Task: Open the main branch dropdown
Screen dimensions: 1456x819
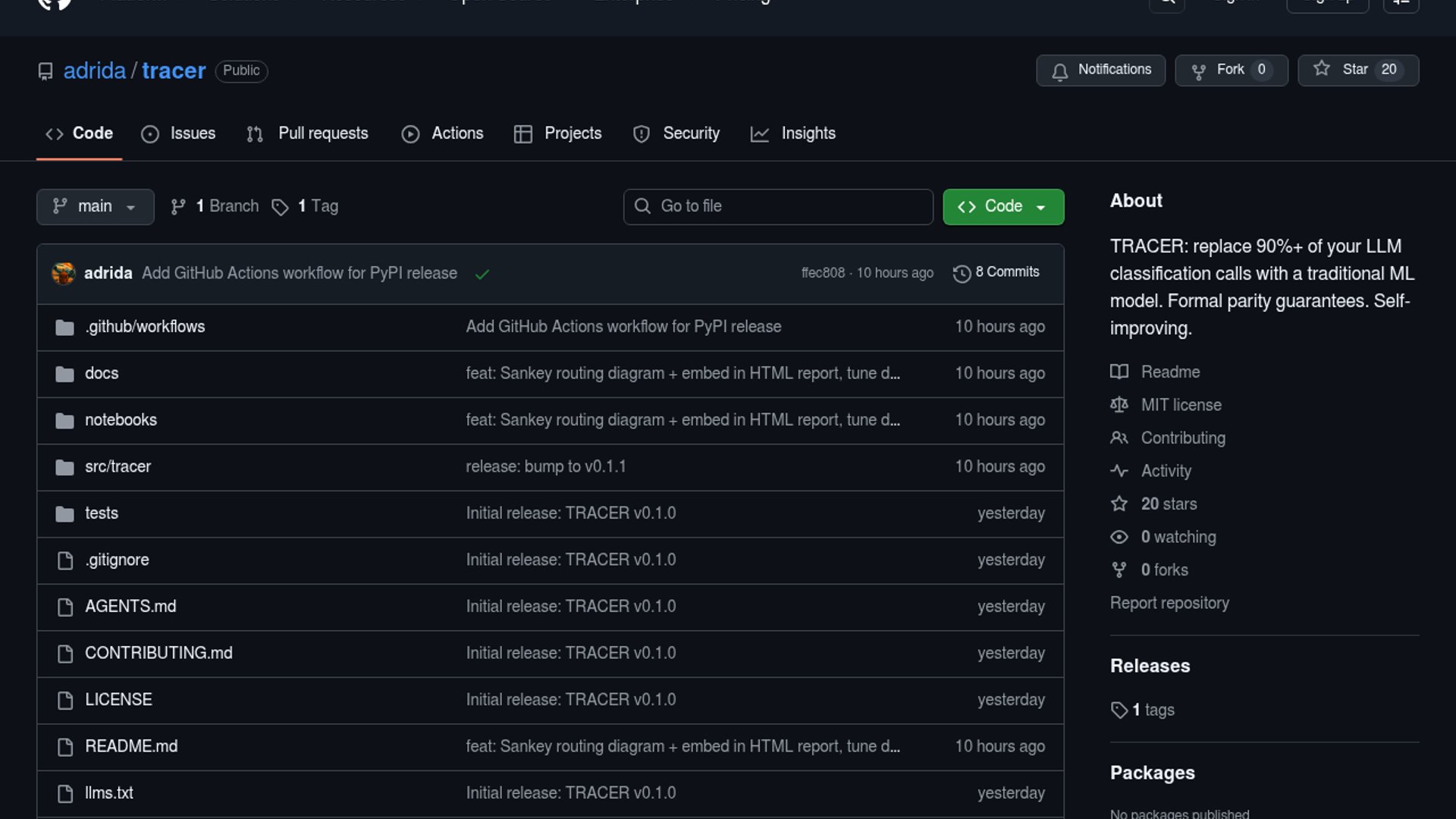Action: pos(95,206)
